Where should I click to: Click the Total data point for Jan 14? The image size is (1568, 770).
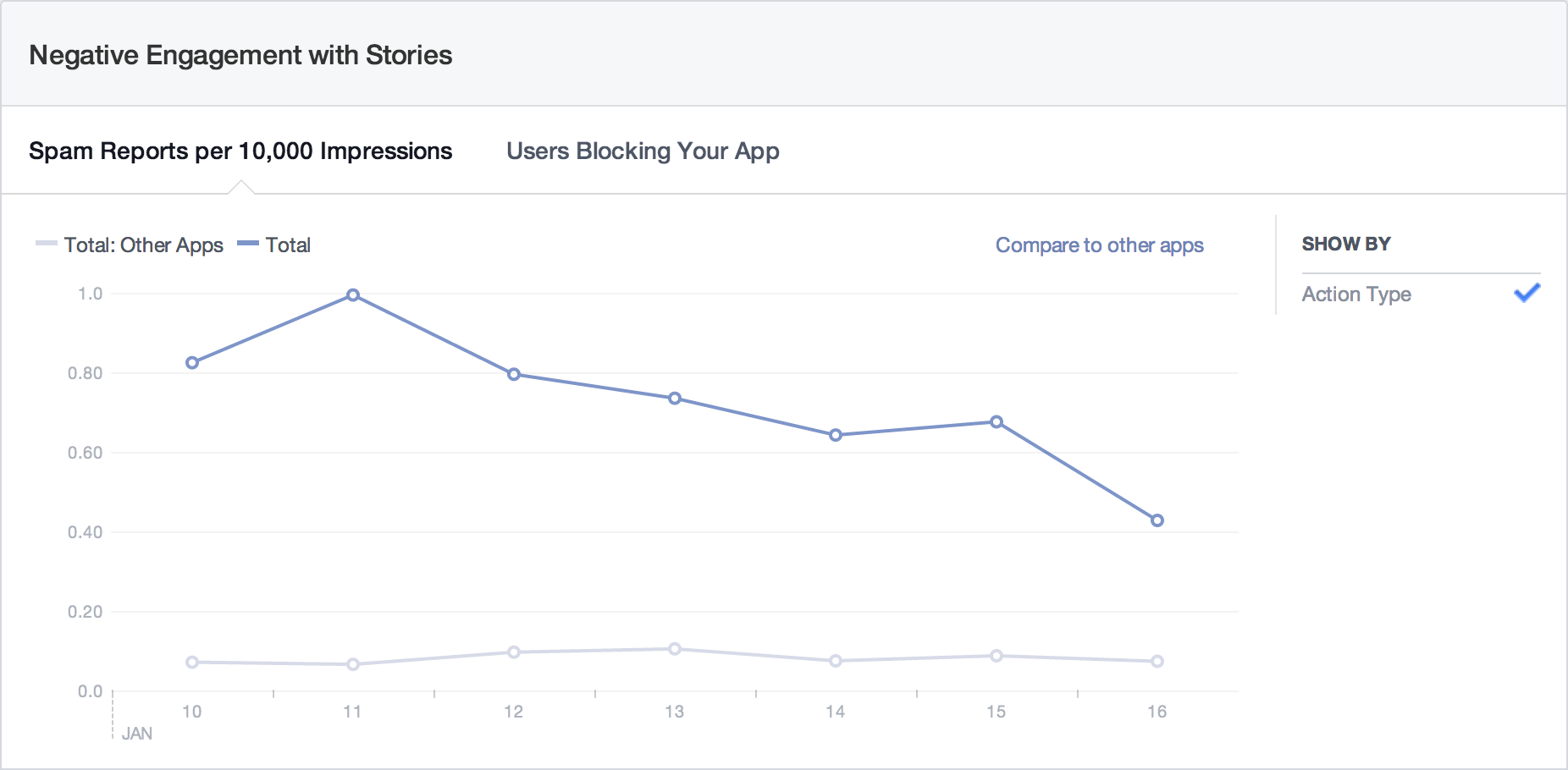pos(836,435)
